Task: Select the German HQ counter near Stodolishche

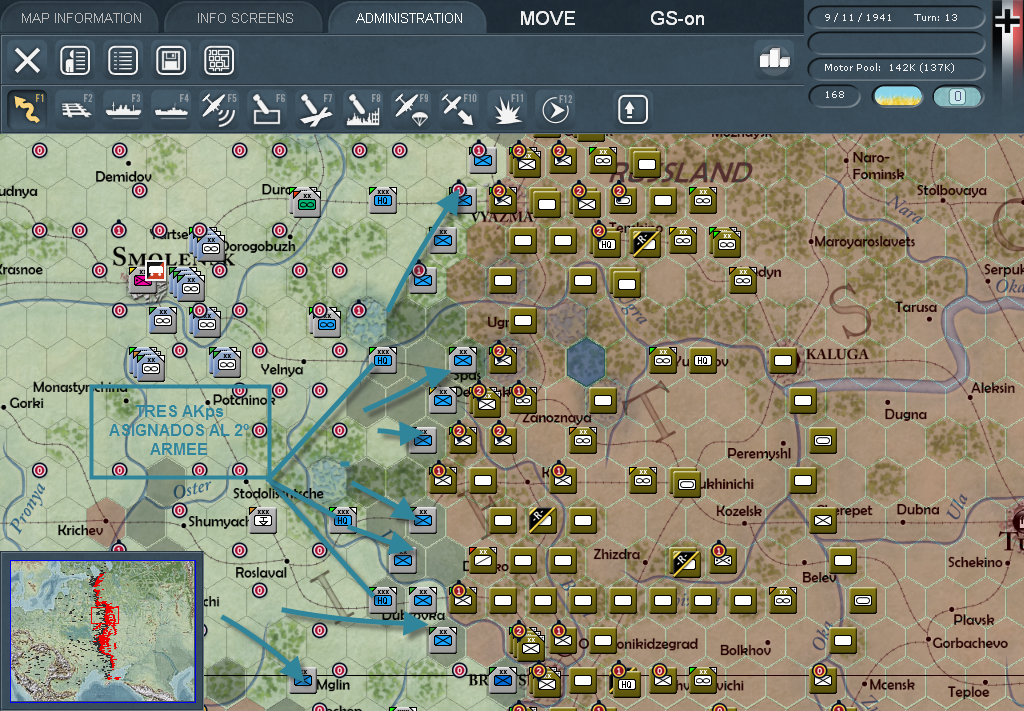Action: (343, 520)
